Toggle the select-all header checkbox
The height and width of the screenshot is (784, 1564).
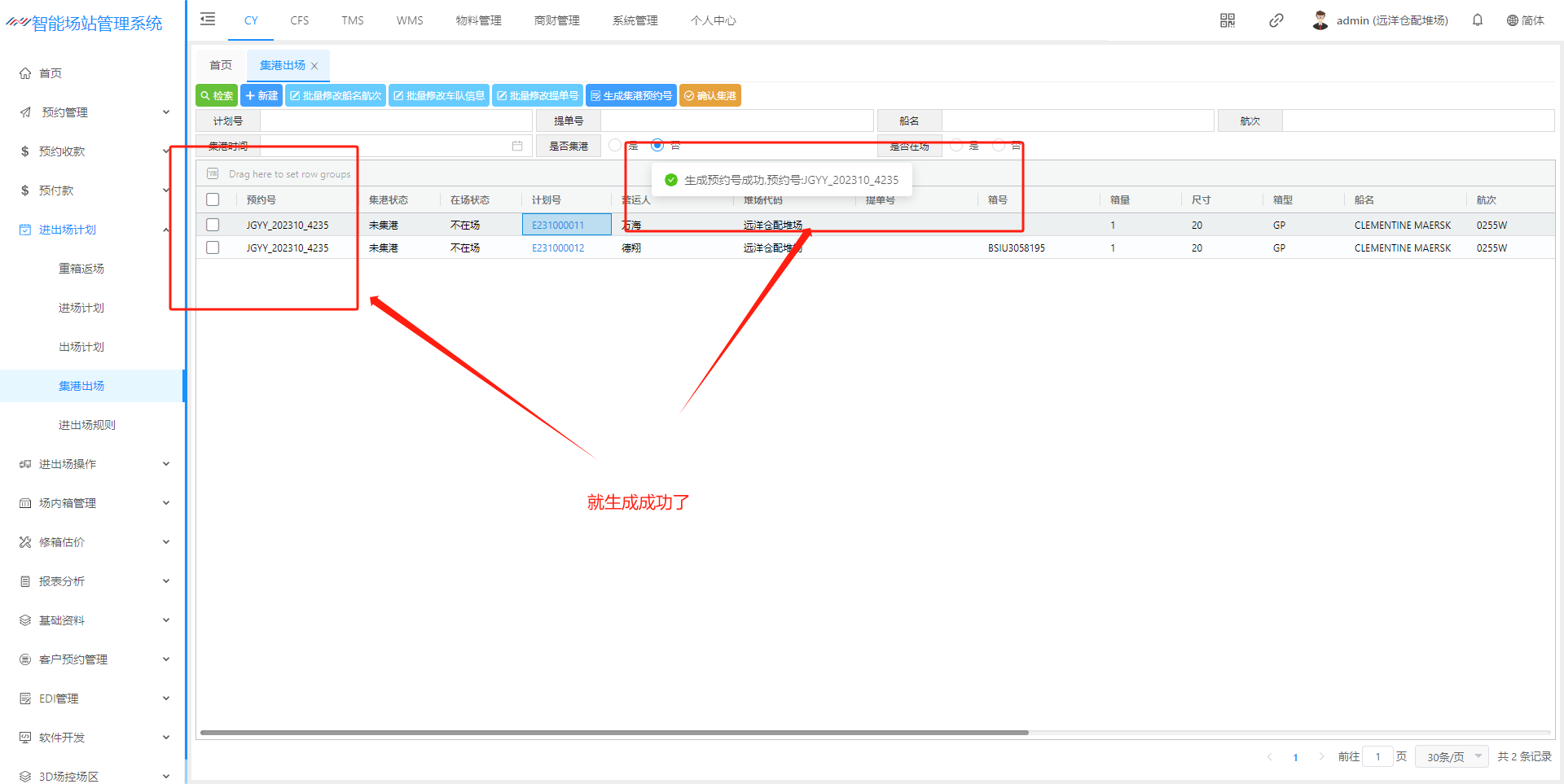tap(213, 199)
